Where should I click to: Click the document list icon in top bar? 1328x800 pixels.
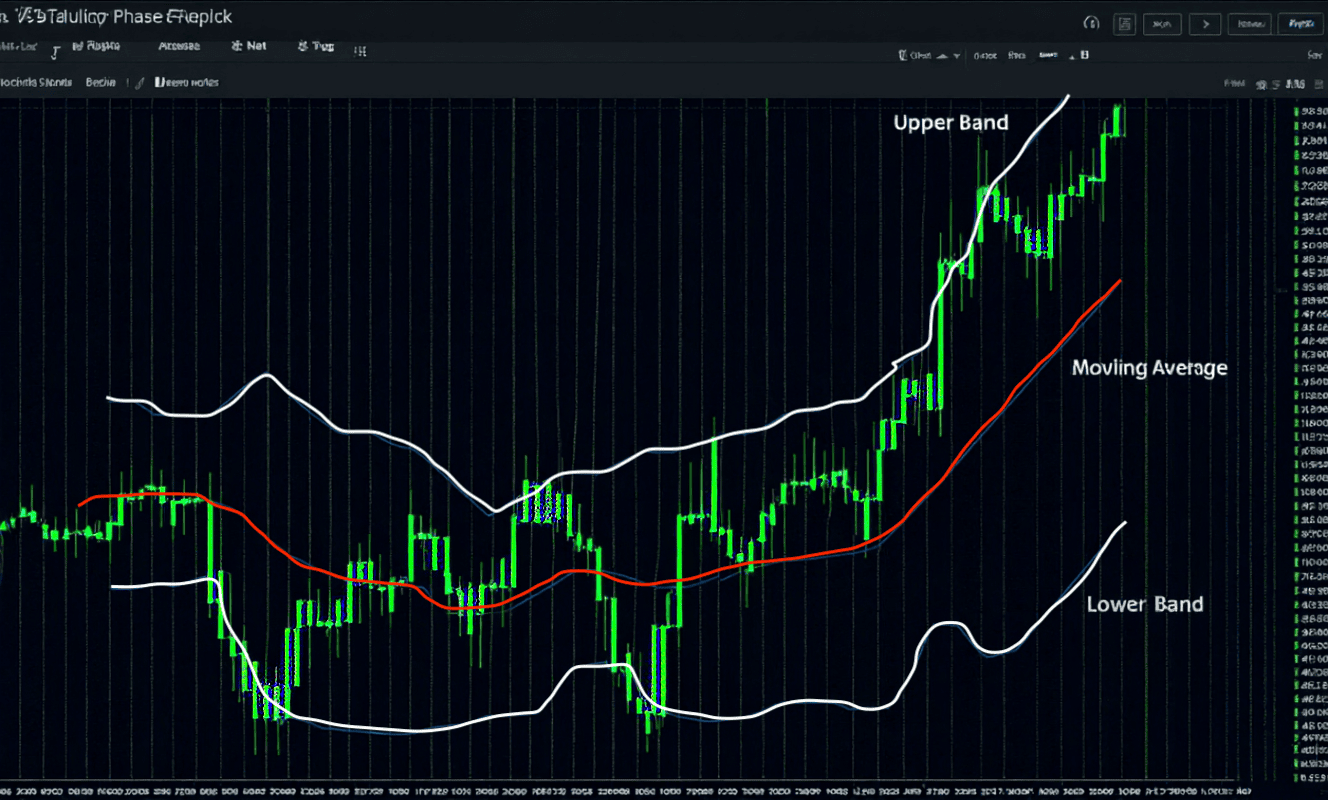(1125, 23)
